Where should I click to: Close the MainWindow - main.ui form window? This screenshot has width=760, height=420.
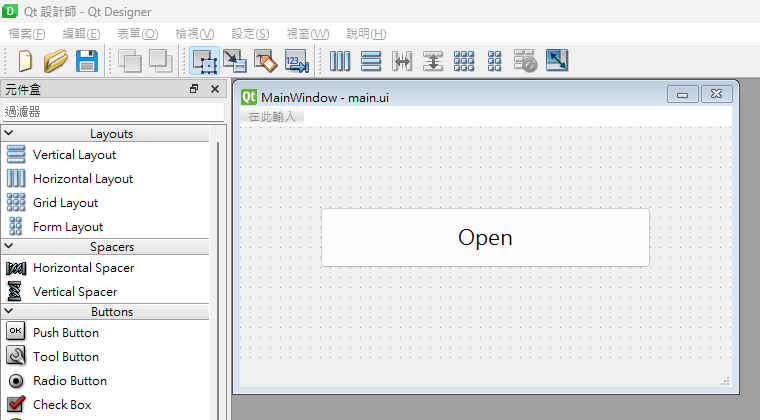[716, 94]
